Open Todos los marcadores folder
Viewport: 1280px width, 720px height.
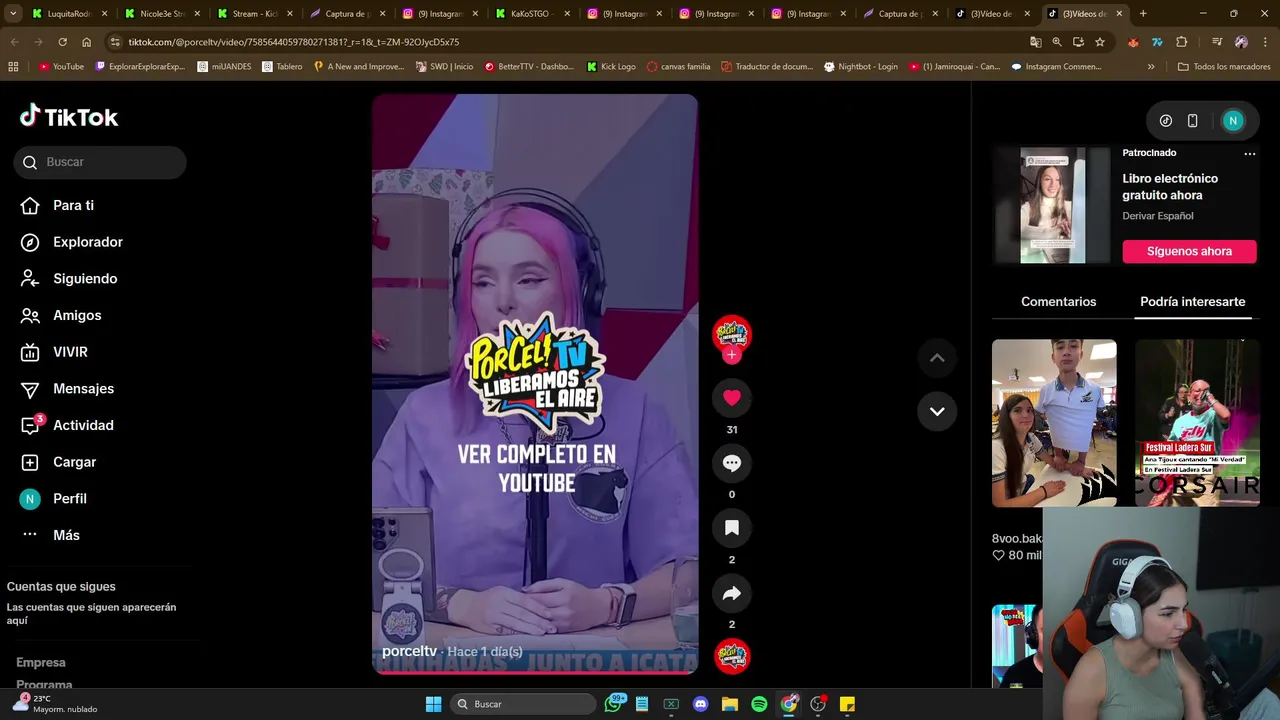(x=1224, y=67)
